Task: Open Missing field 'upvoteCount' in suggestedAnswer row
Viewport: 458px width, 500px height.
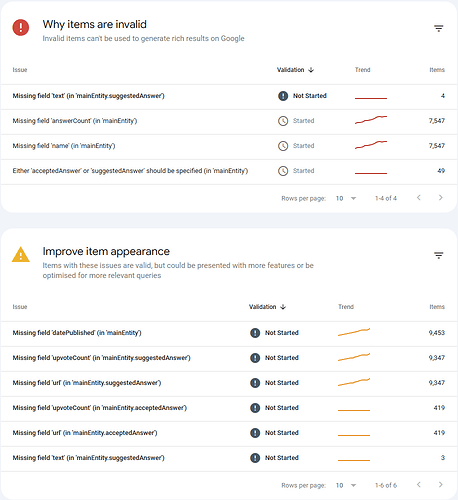Action: (229, 358)
